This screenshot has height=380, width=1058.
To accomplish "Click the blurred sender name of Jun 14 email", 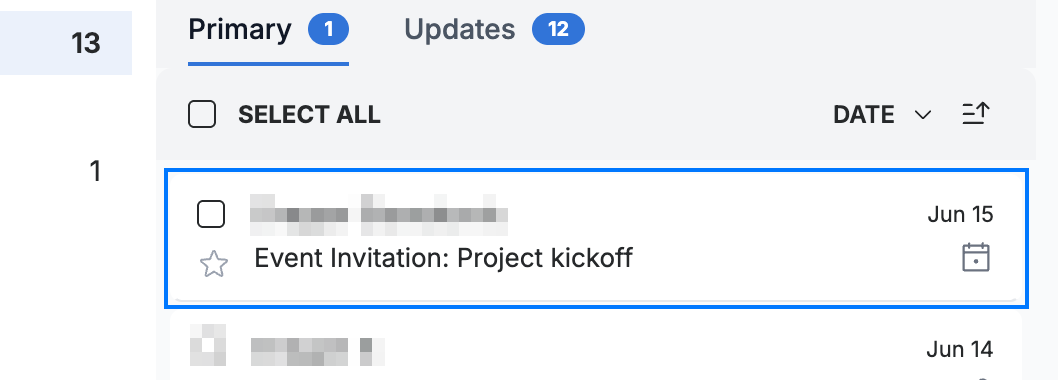I will coord(318,350).
